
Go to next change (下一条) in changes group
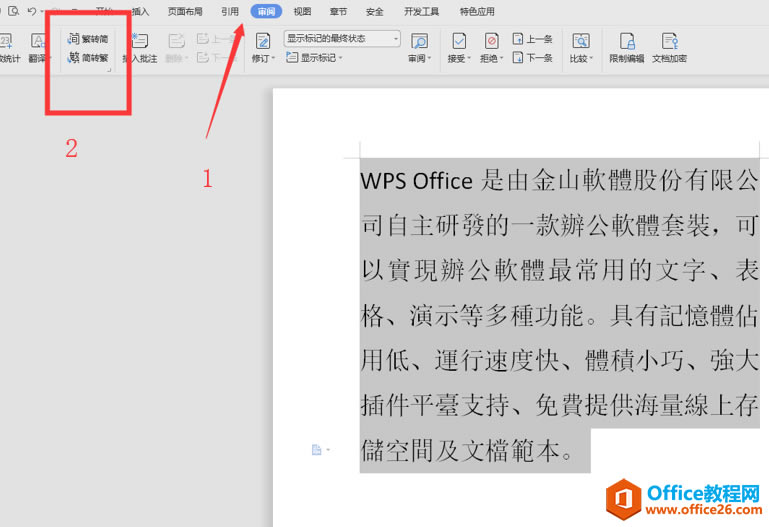533,58
